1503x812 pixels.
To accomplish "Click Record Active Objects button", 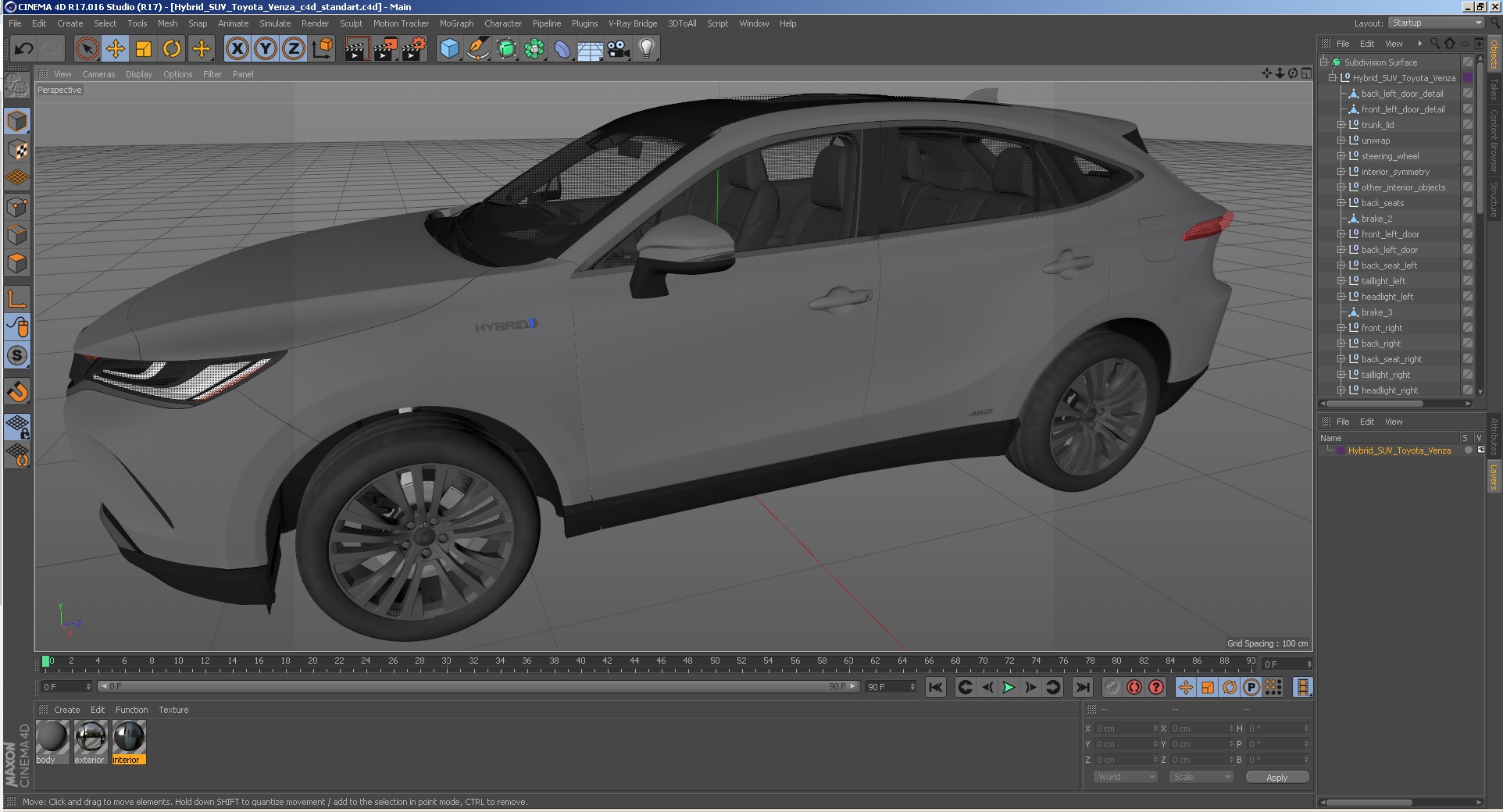I will coord(1112,687).
